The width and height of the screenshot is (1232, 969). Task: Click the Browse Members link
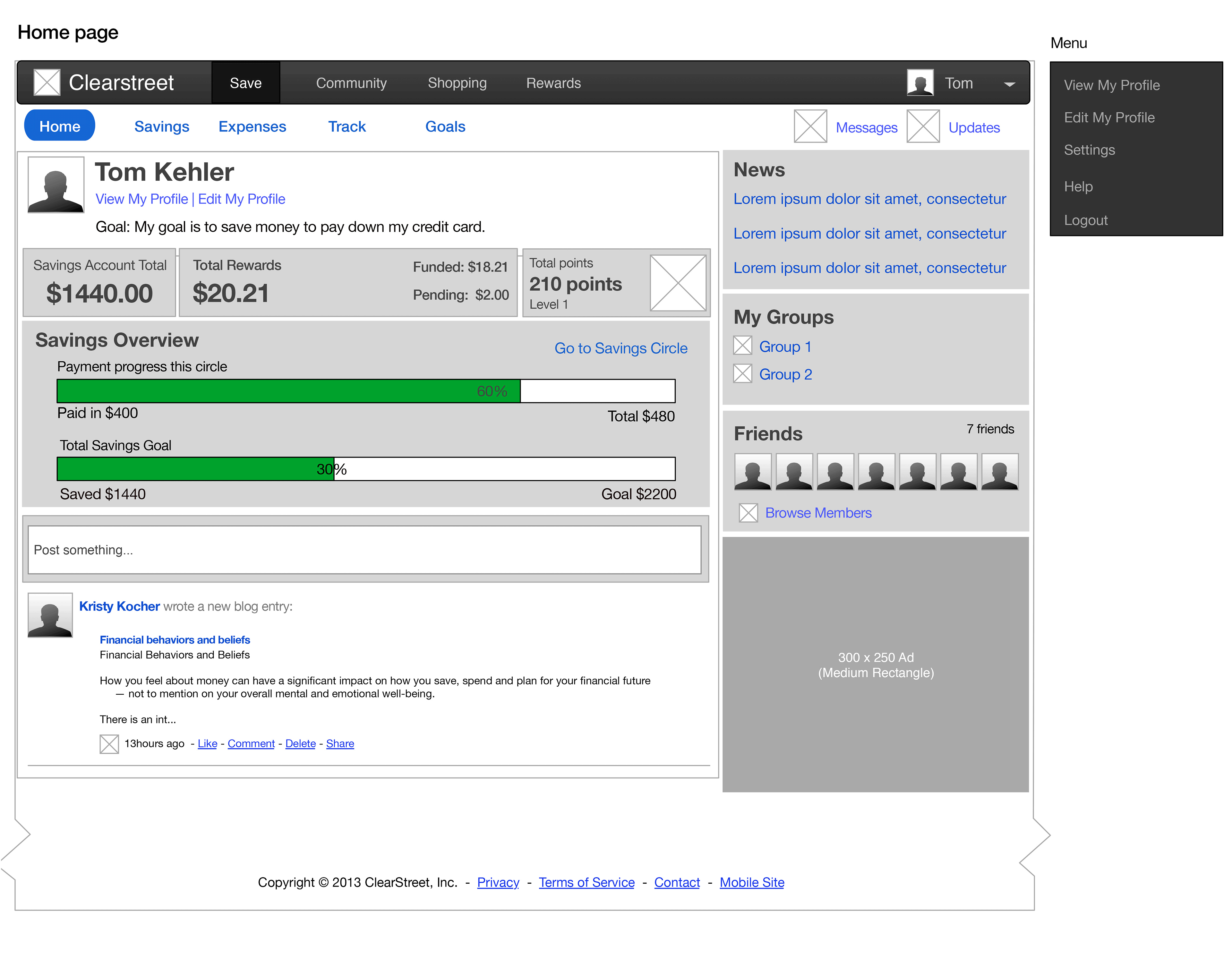pos(818,513)
